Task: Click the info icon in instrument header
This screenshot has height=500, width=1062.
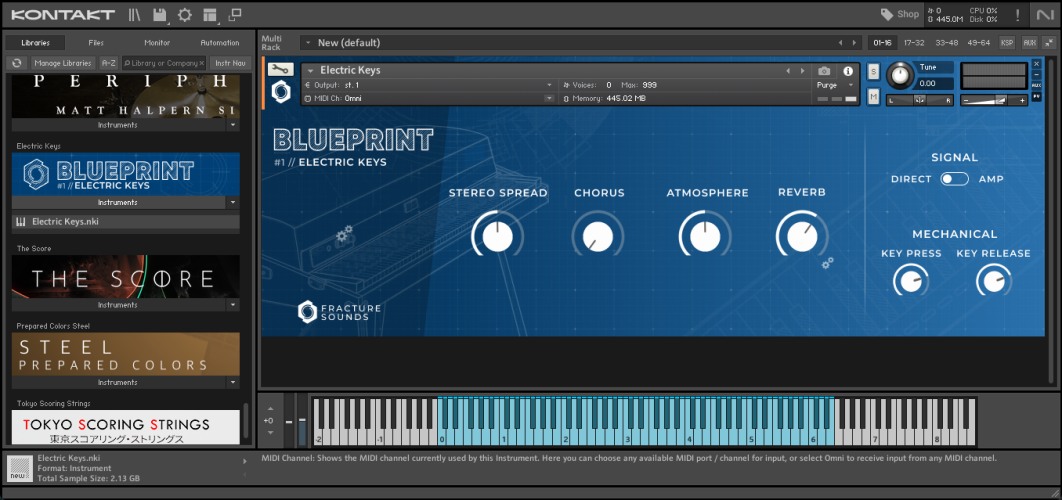Action: [848, 71]
